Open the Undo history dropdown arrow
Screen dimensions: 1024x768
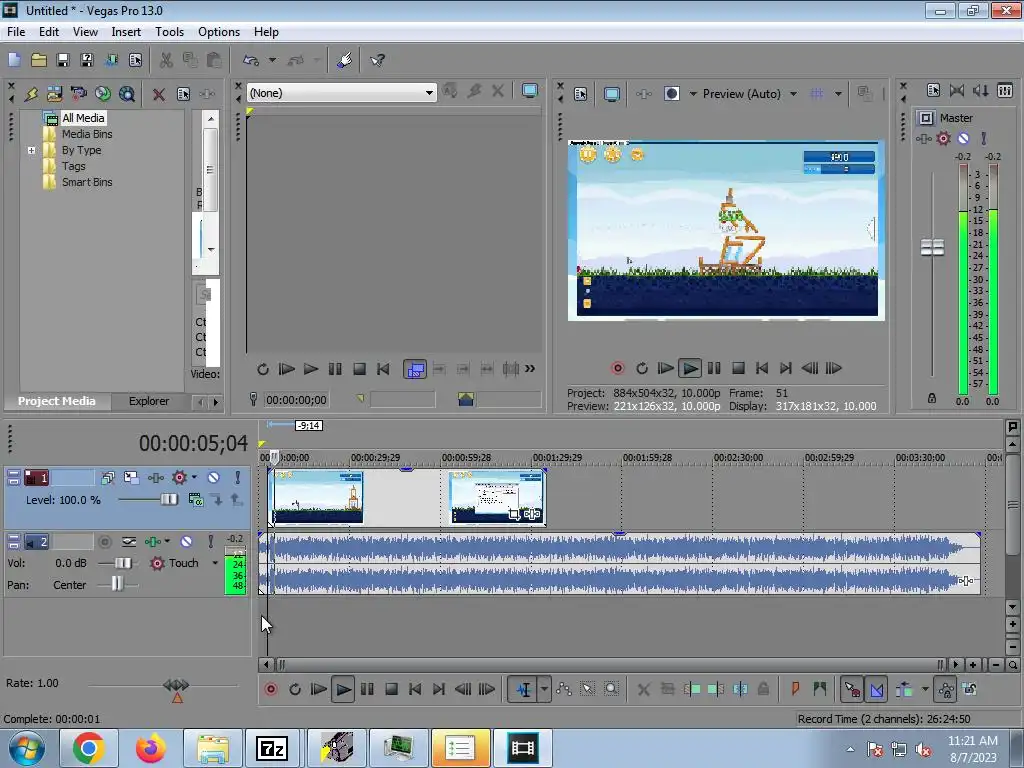(x=272, y=60)
